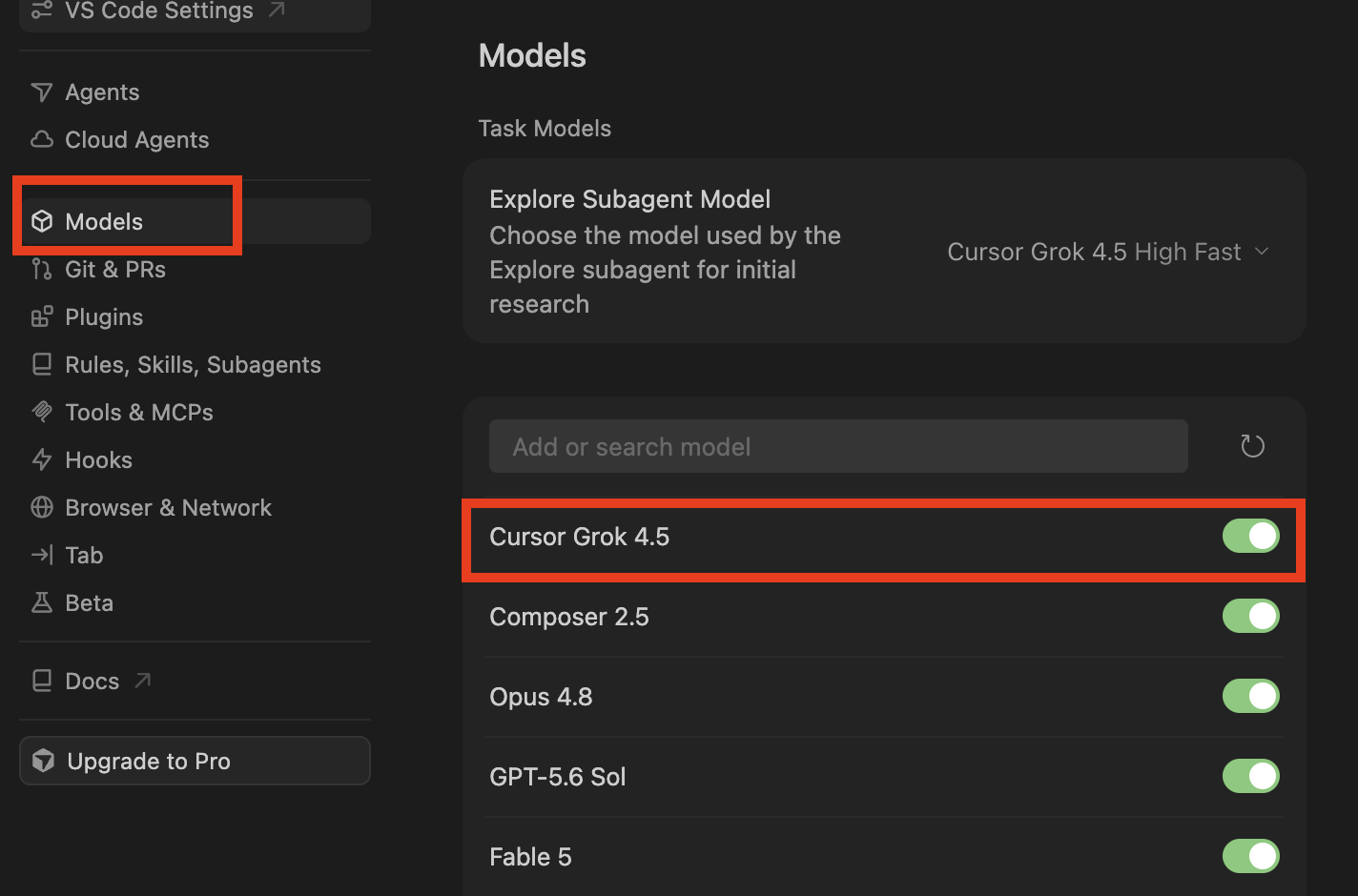1358x896 pixels.
Task: Open the Explore Subagent Model dropdown
Action: 1108,252
